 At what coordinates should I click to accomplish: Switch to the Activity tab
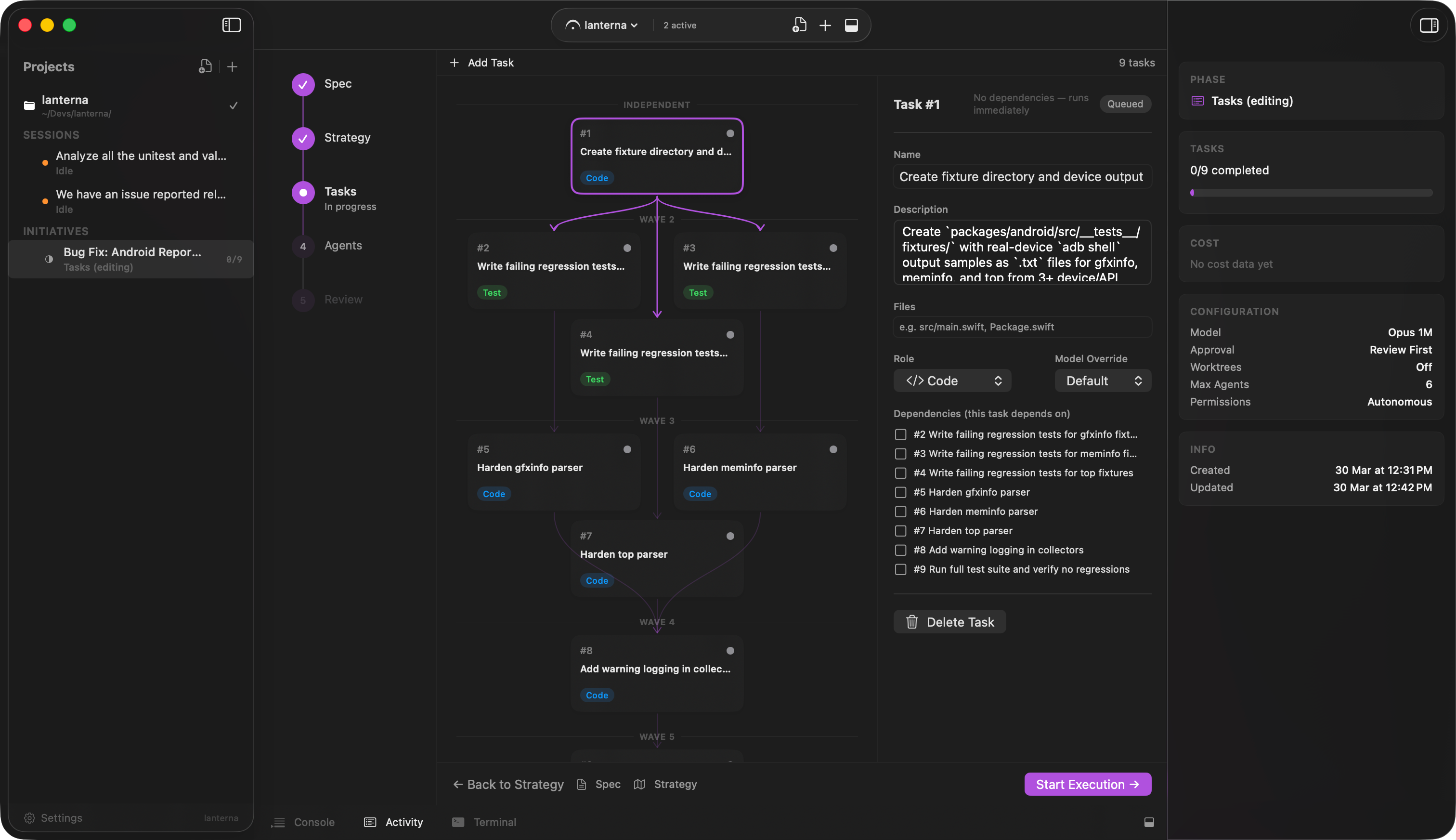(x=393, y=822)
